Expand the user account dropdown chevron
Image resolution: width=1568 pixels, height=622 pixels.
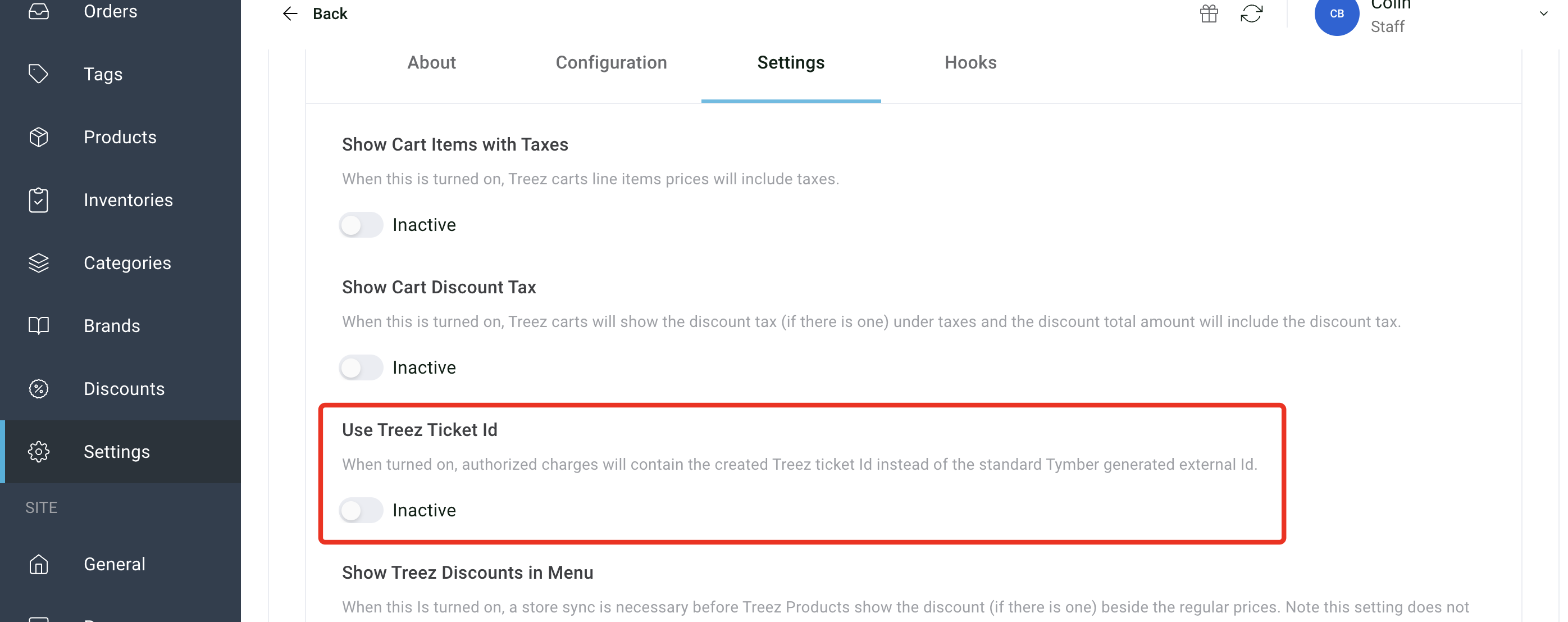coord(1543,13)
